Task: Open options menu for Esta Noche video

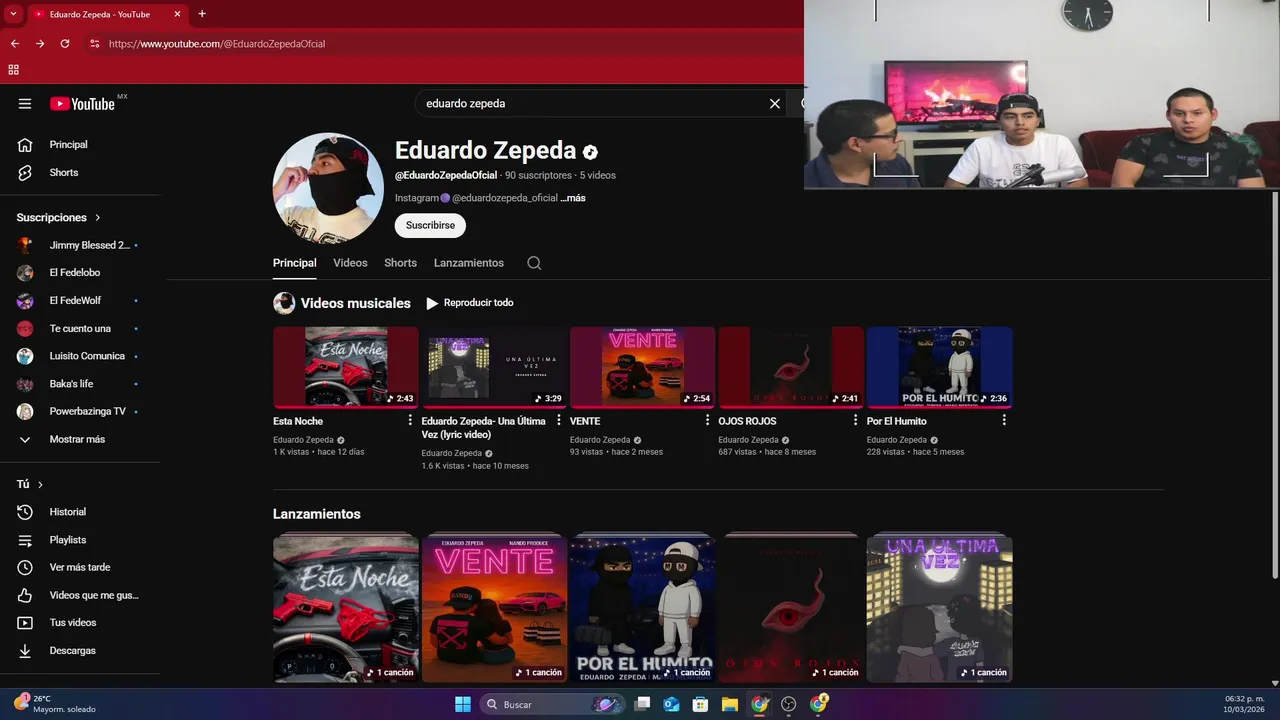Action: coord(410,421)
